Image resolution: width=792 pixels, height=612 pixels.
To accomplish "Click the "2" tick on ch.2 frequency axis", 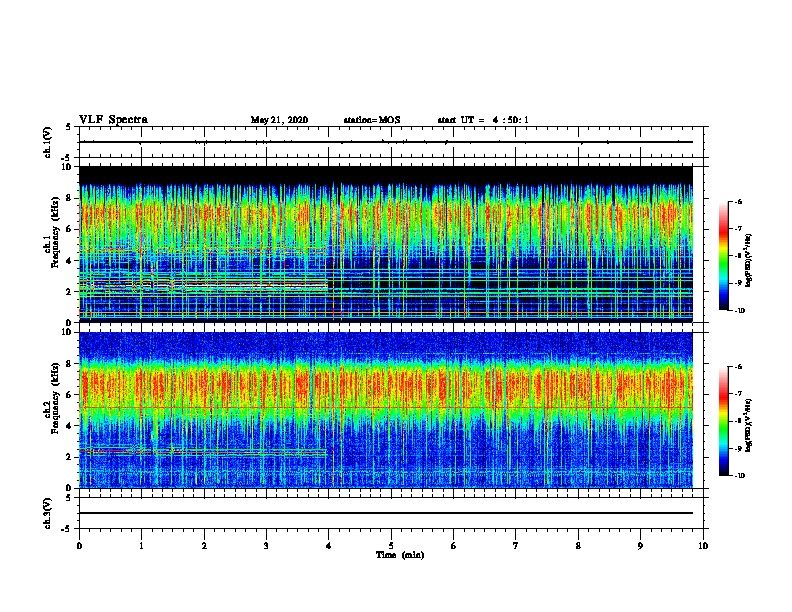I will (x=69, y=457).
